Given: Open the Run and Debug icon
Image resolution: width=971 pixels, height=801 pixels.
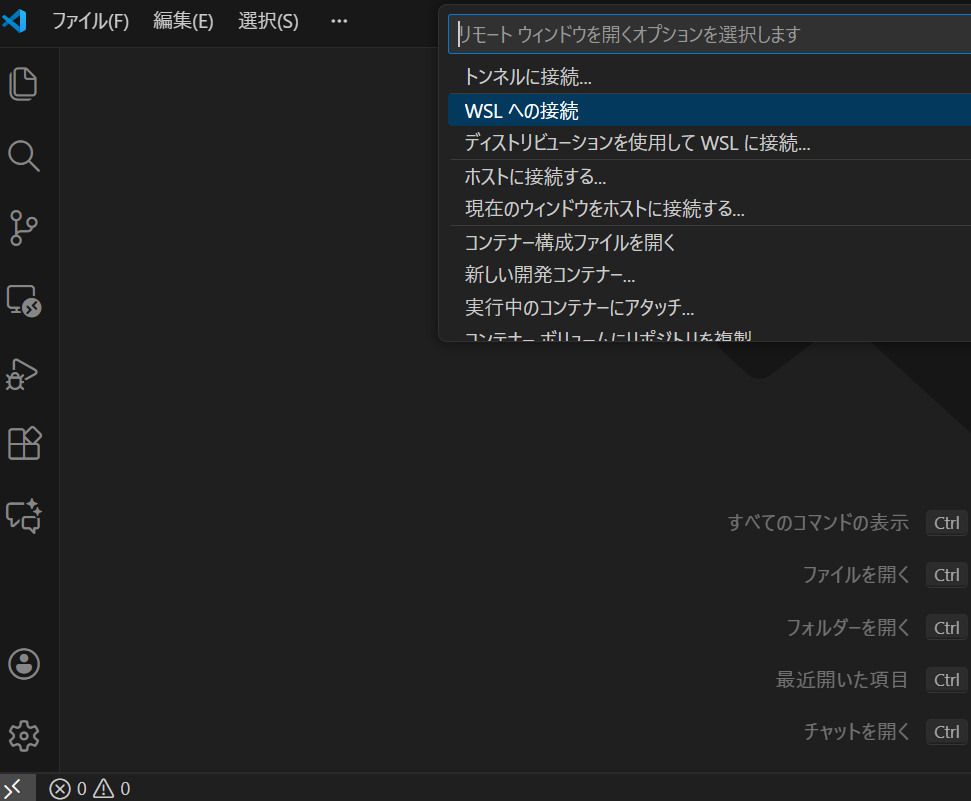Looking at the screenshot, I should [23, 372].
